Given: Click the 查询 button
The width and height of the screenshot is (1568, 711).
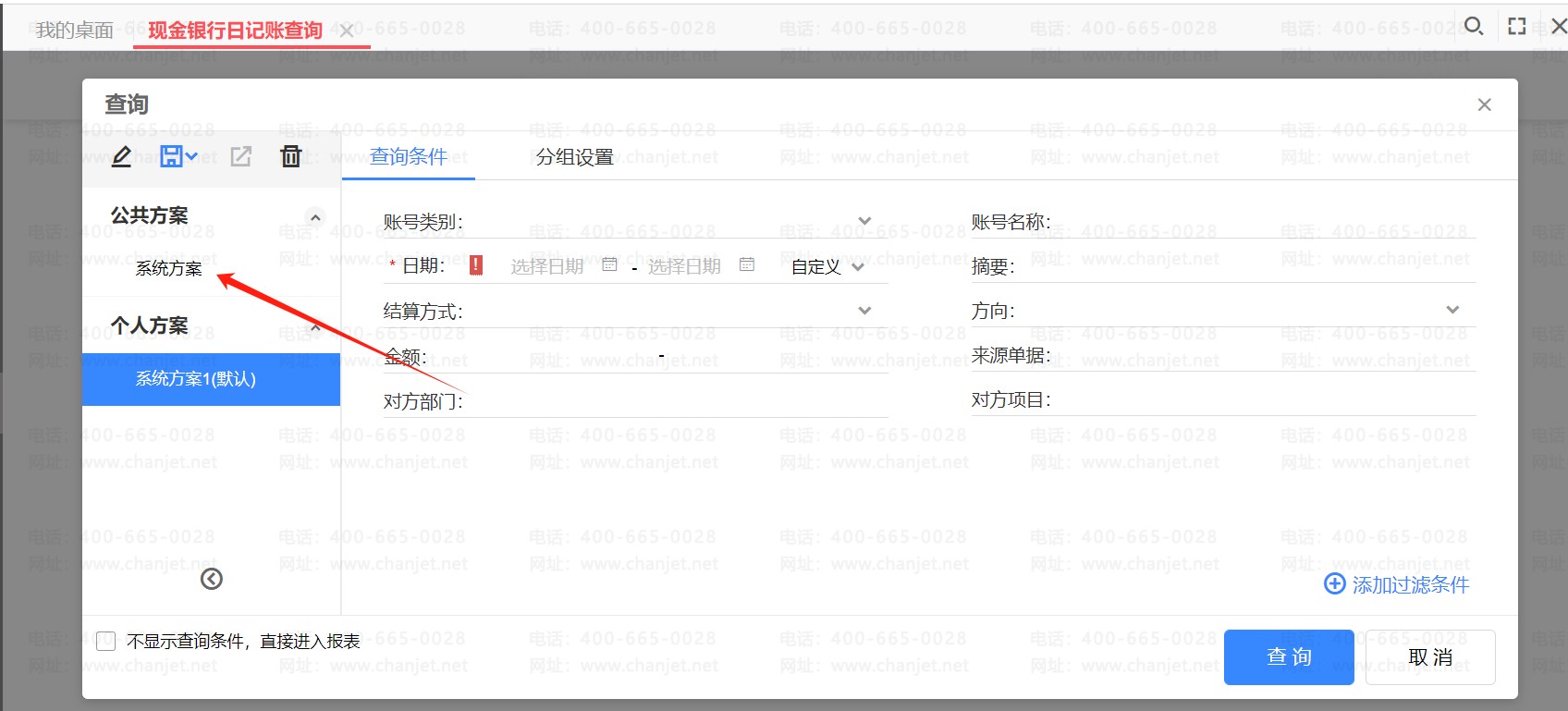Looking at the screenshot, I should [1289, 657].
